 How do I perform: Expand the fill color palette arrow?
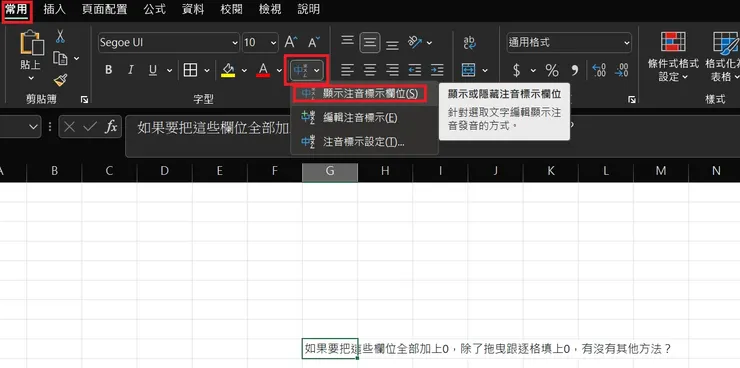tap(244, 71)
